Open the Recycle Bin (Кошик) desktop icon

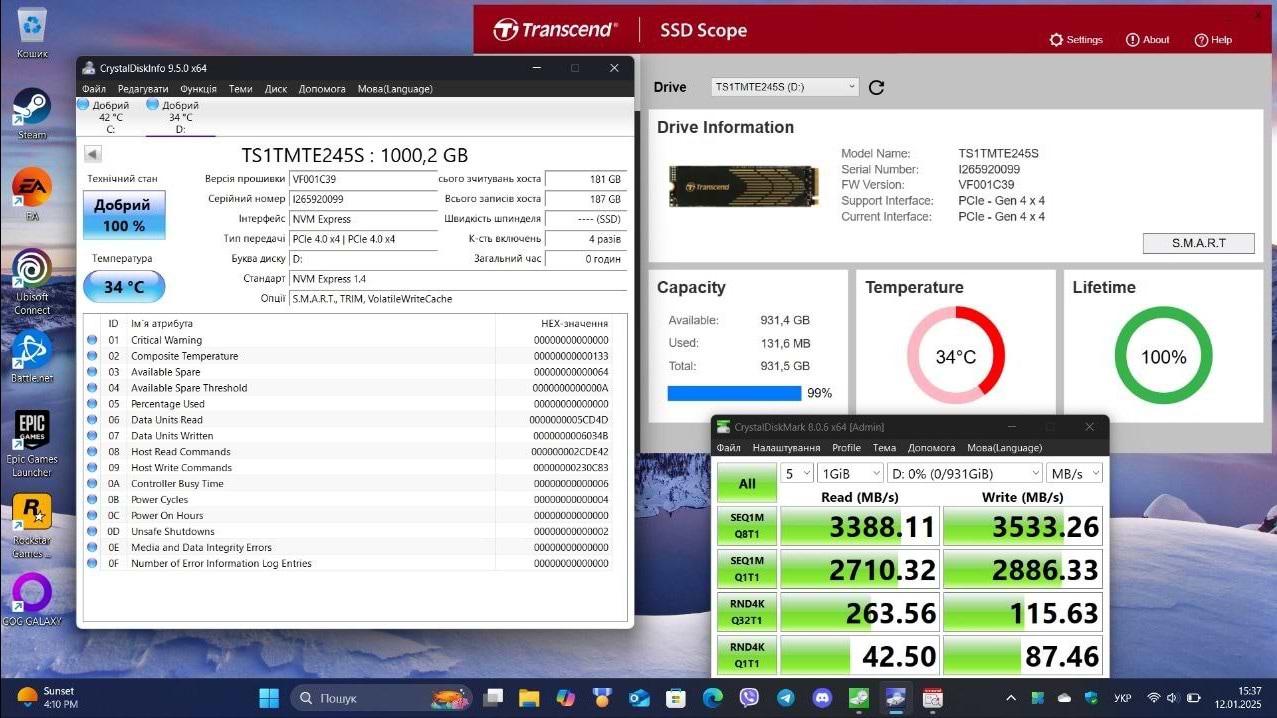32,32
